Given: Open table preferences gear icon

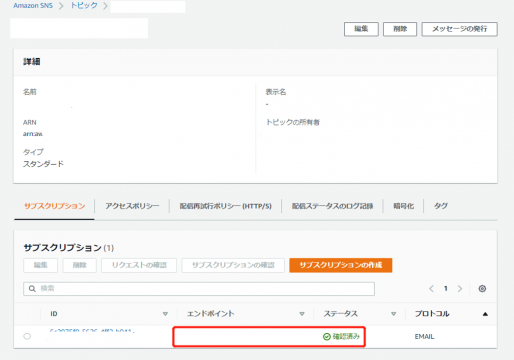Looking at the screenshot, I should coord(482,289).
